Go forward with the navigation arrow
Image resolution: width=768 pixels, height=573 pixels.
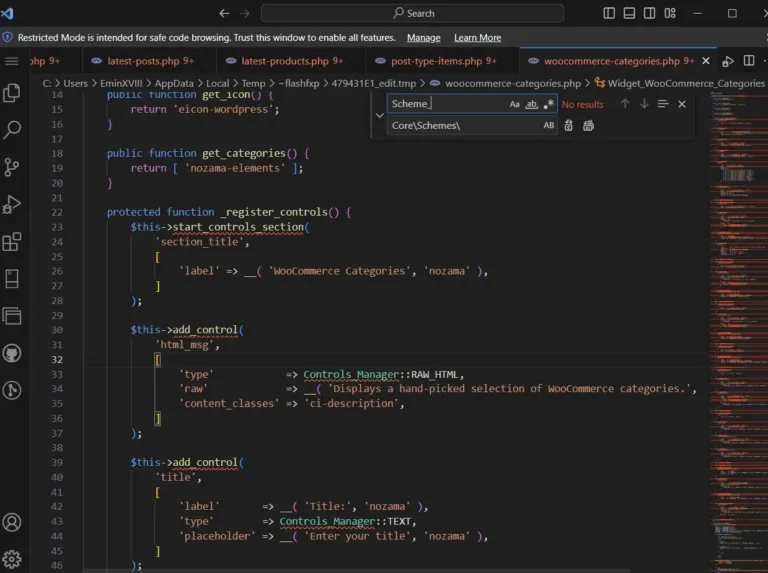pyautogui.click(x=245, y=13)
